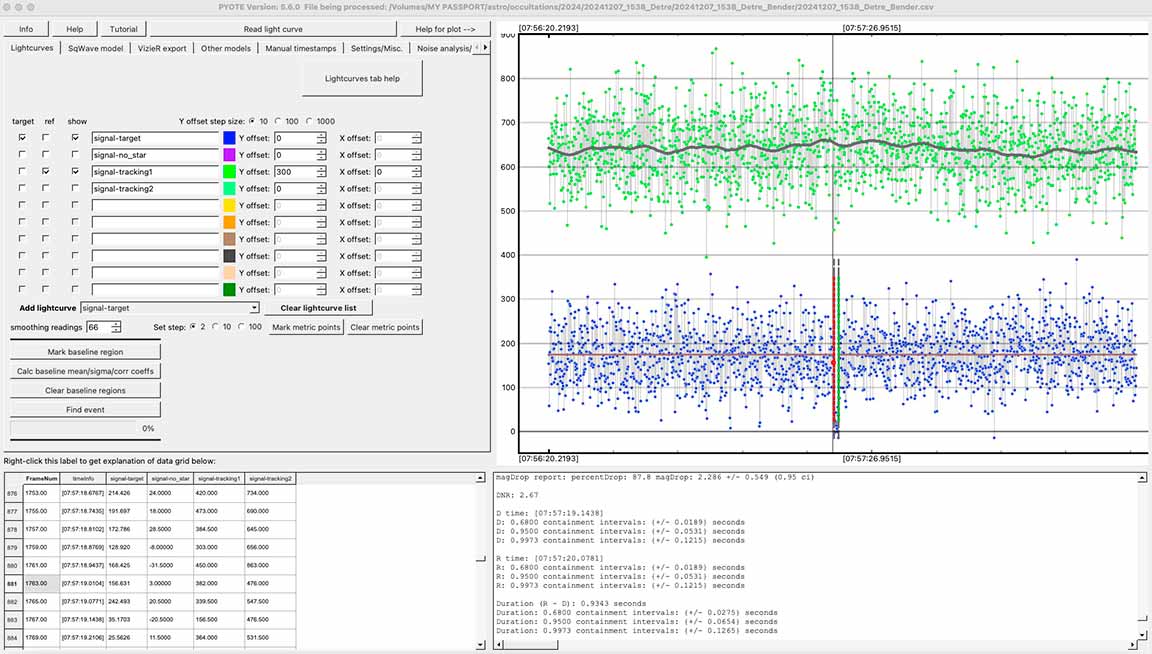1152x654 pixels.
Task: Choose Set step value 2
Action: pyautogui.click(x=193, y=327)
